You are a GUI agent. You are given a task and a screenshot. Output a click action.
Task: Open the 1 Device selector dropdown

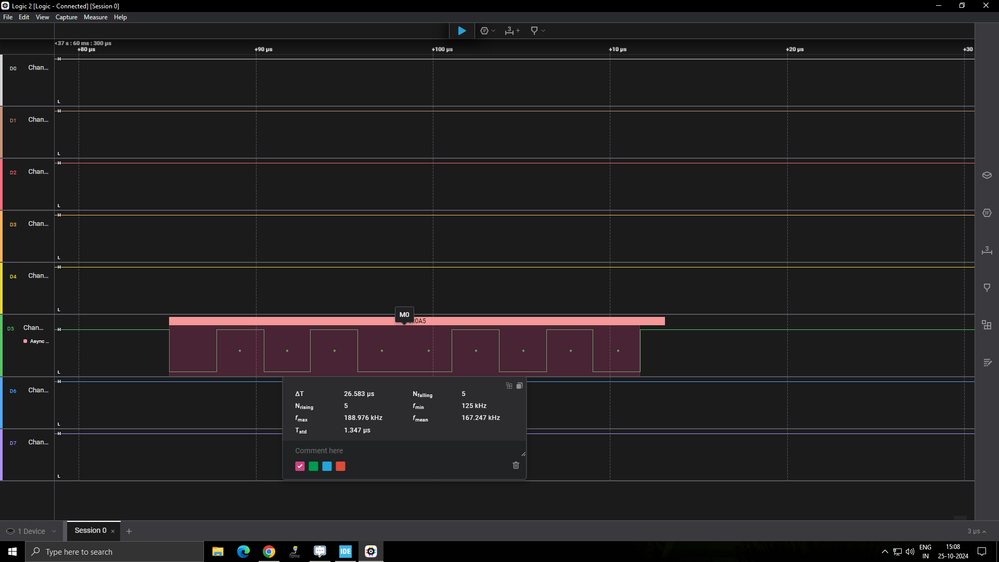tap(31, 531)
